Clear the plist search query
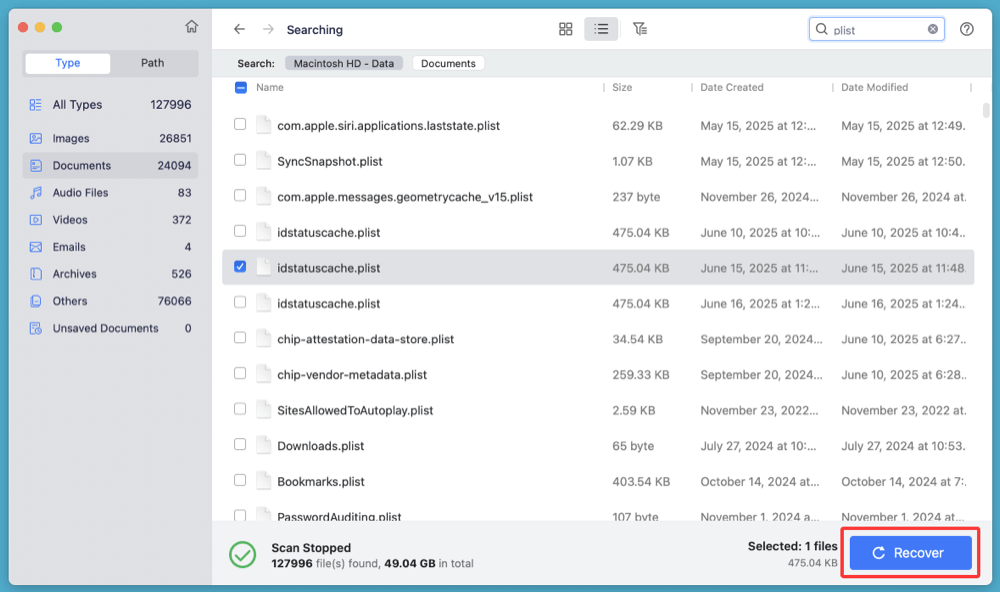Screen dimensions: 1000x593 [x=932, y=28]
